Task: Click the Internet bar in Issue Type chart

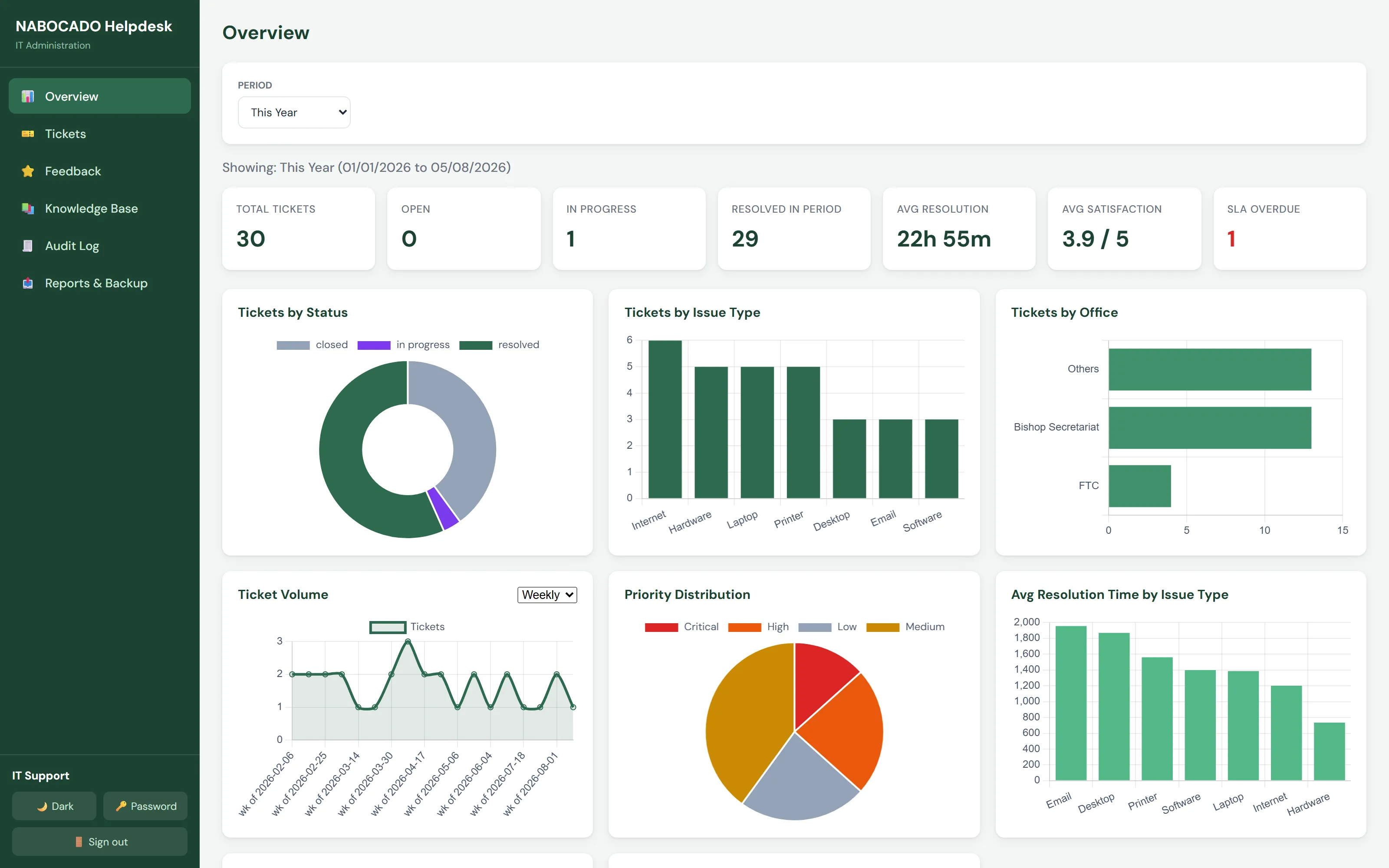Action: (665, 419)
